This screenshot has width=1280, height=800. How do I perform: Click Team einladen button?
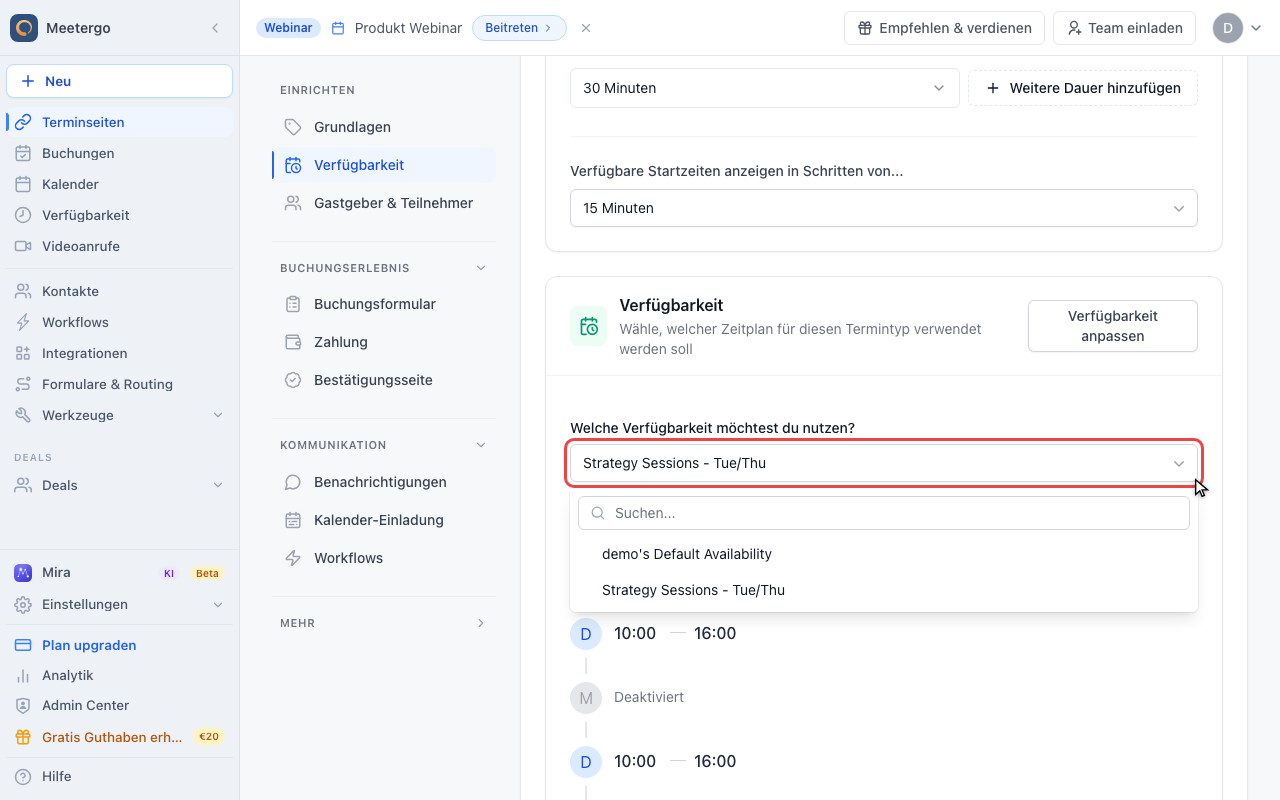(x=1124, y=28)
